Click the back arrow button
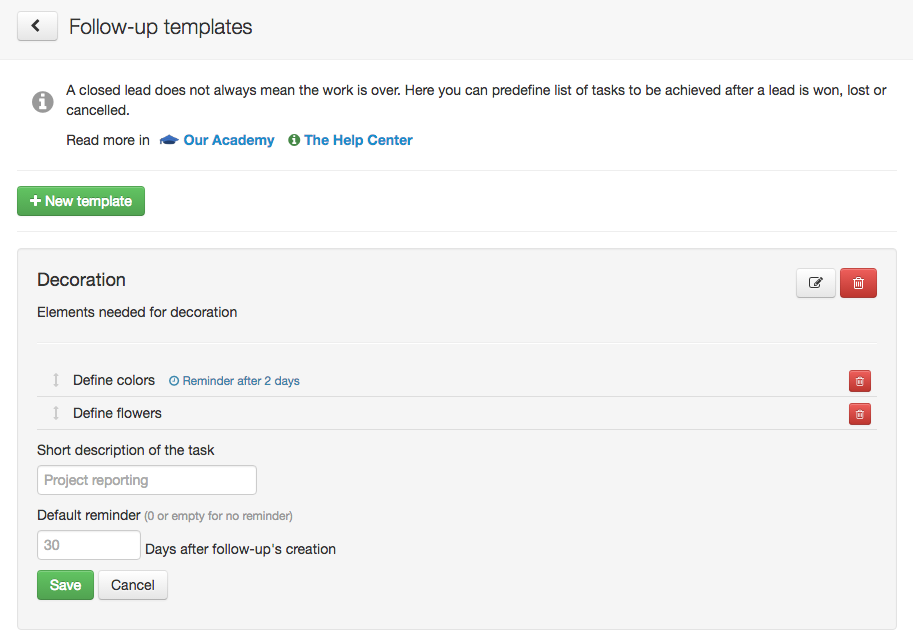This screenshot has width=913, height=633. pyautogui.click(x=37, y=26)
